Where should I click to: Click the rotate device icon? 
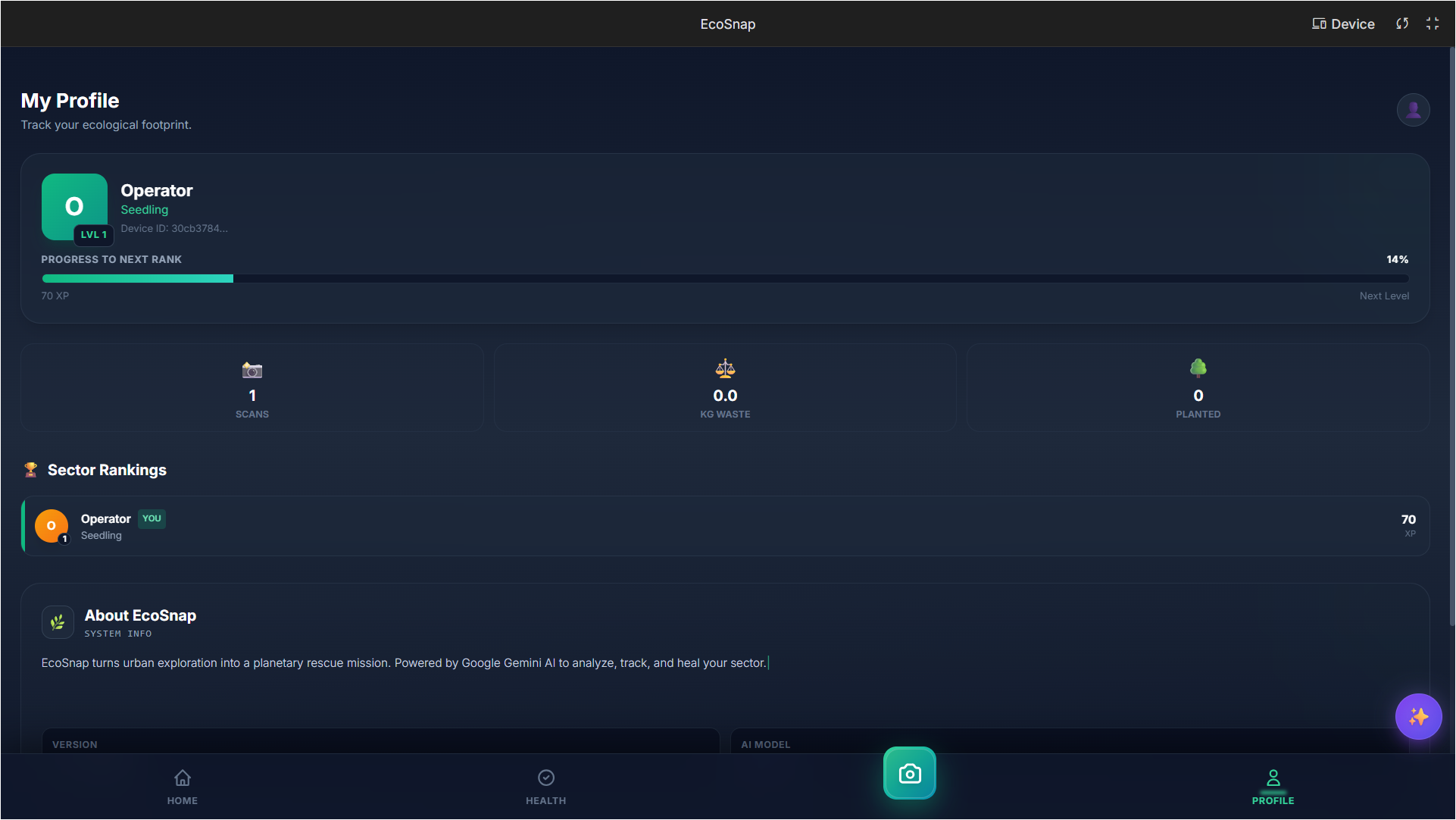pyautogui.click(x=1402, y=23)
